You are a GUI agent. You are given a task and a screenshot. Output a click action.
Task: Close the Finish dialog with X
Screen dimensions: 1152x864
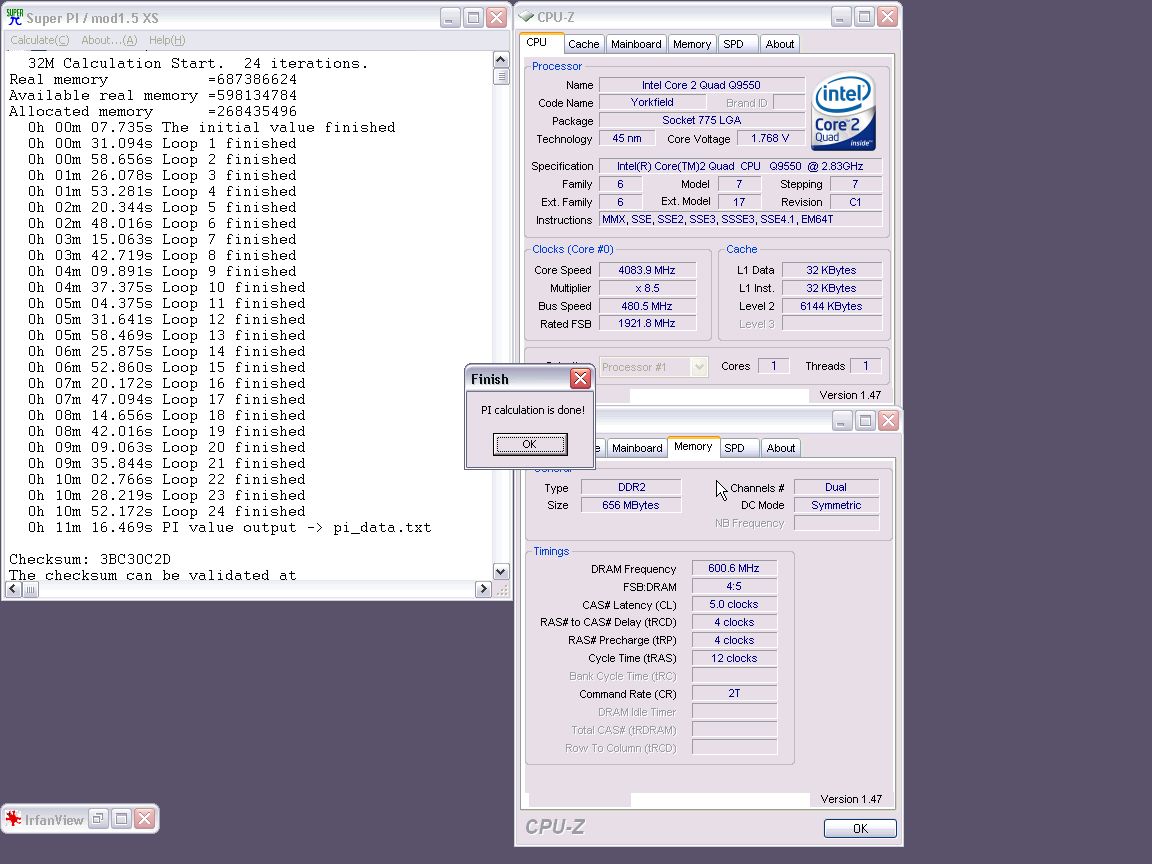(580, 378)
